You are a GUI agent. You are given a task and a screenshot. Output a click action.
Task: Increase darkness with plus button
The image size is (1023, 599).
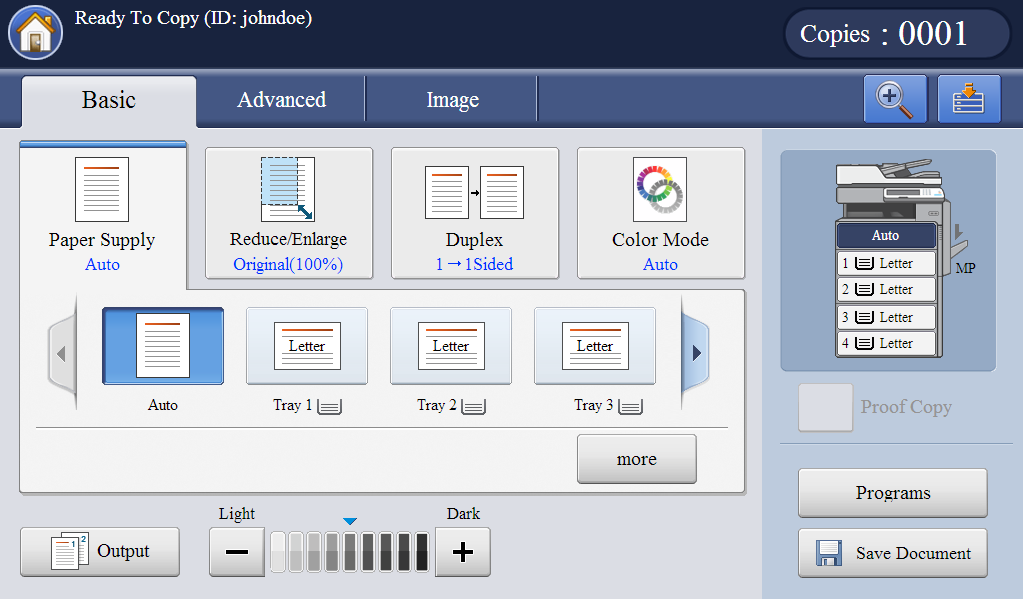point(462,552)
